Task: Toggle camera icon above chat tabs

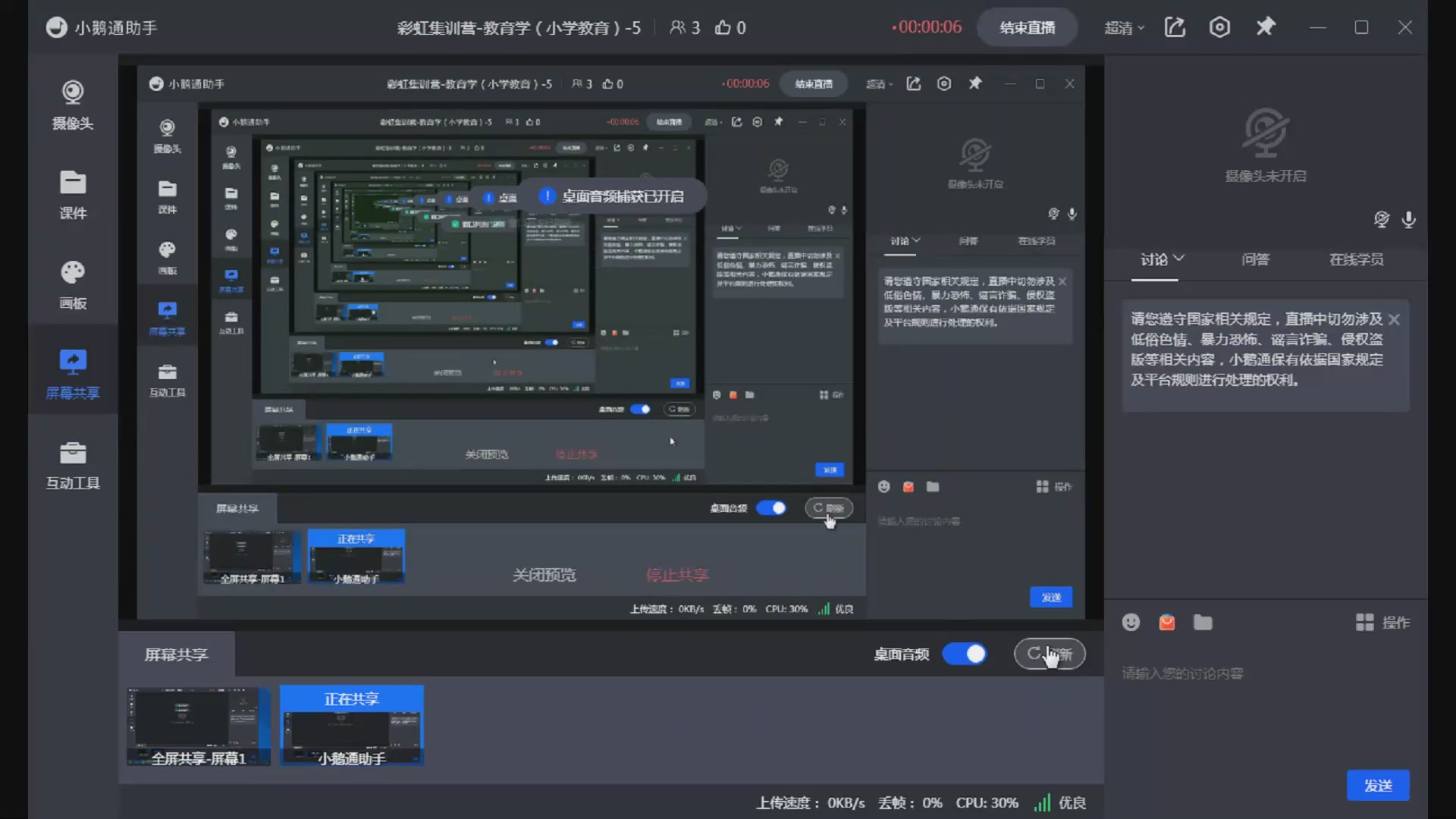Action: (x=1382, y=220)
